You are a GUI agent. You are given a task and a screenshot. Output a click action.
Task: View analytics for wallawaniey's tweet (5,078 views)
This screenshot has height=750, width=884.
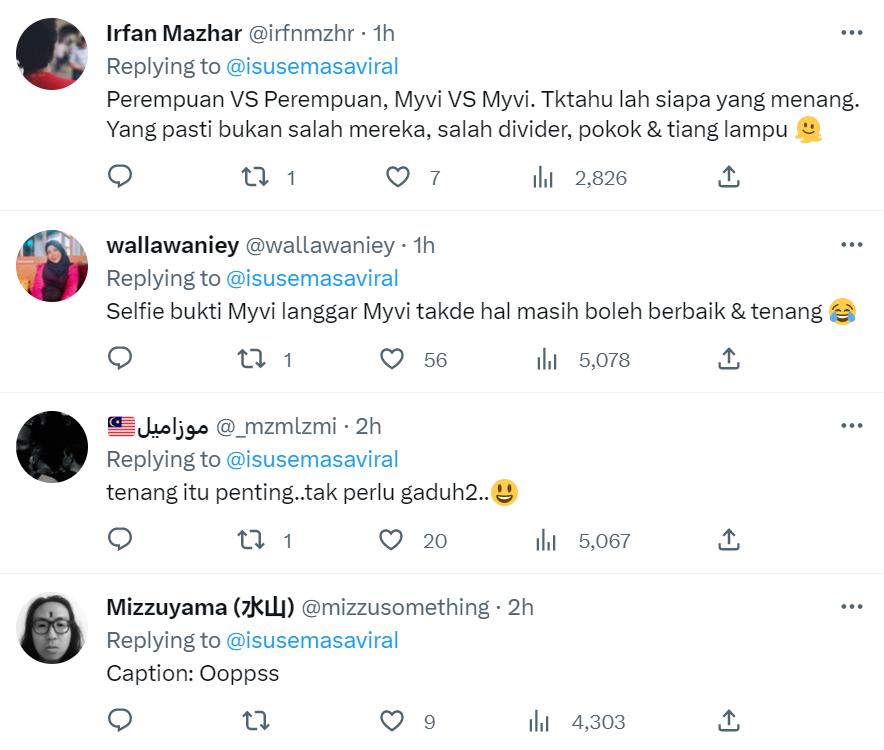[x=545, y=359]
